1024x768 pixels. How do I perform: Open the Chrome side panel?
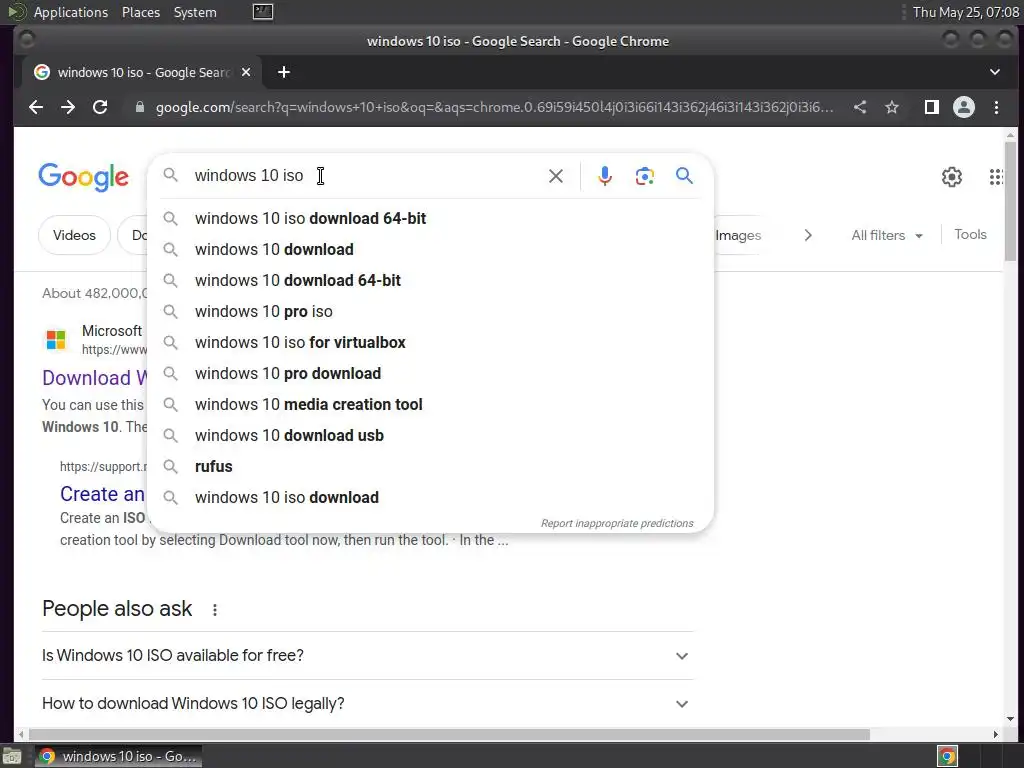point(932,107)
